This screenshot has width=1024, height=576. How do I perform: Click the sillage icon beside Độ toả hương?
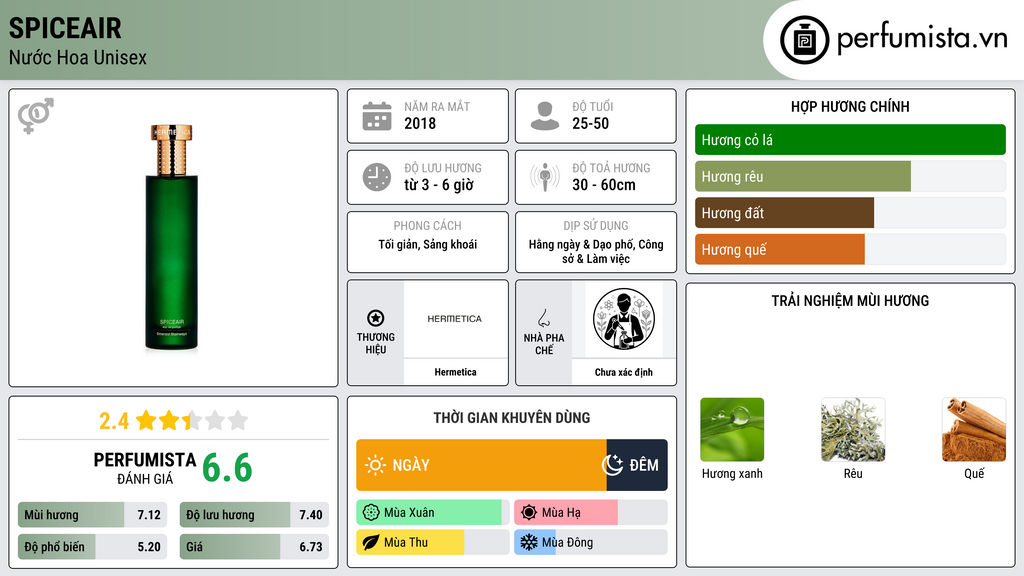point(545,177)
